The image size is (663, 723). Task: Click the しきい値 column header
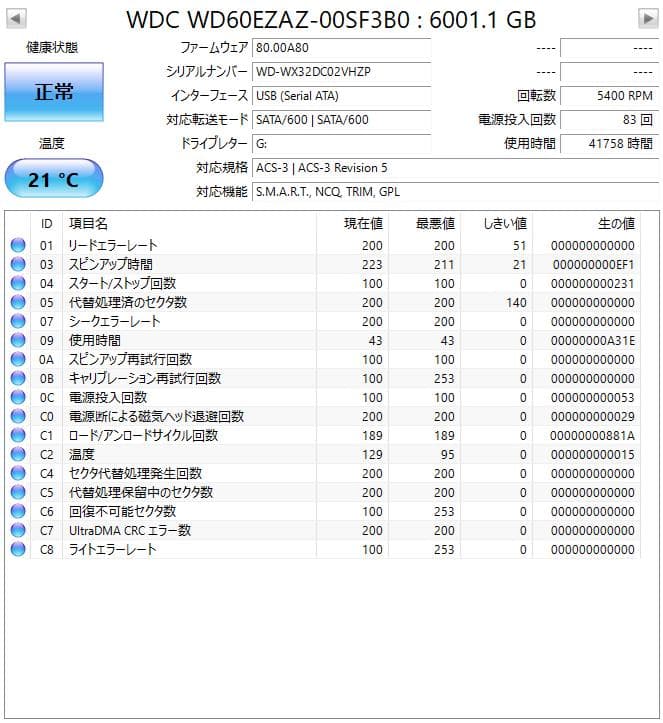click(497, 224)
